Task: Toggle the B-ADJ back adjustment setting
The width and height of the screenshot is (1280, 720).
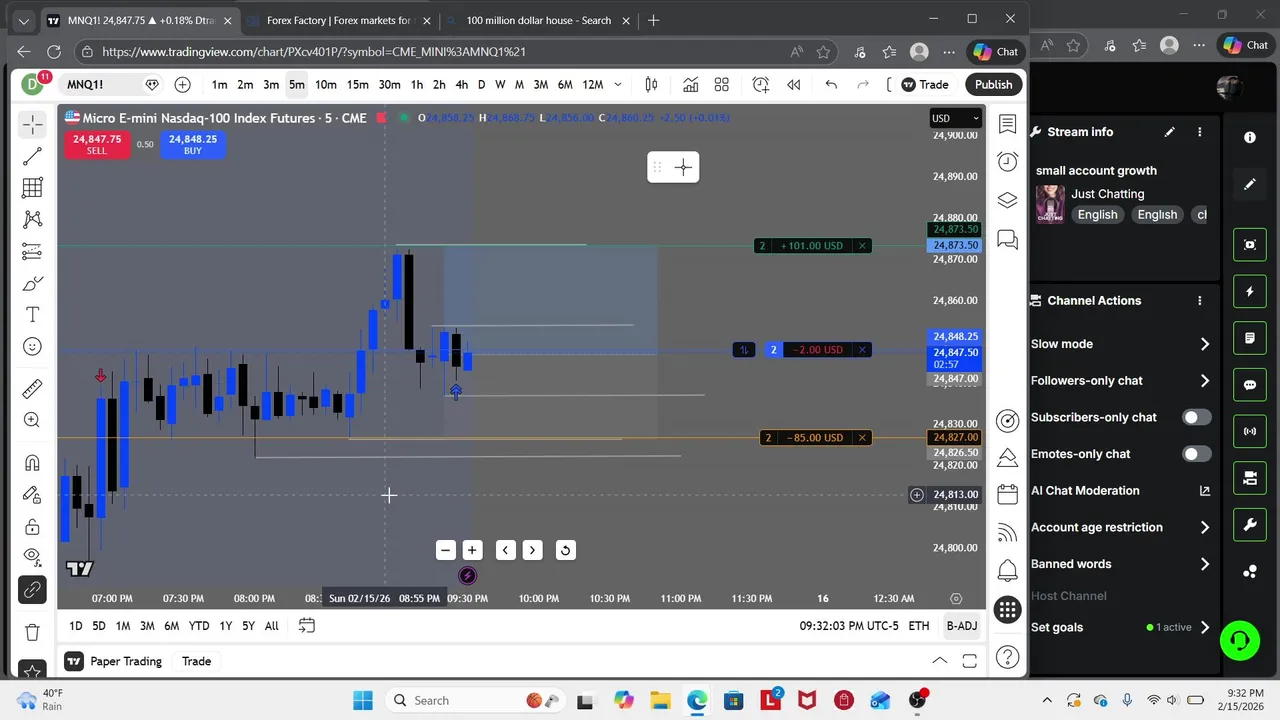Action: pyautogui.click(x=962, y=626)
